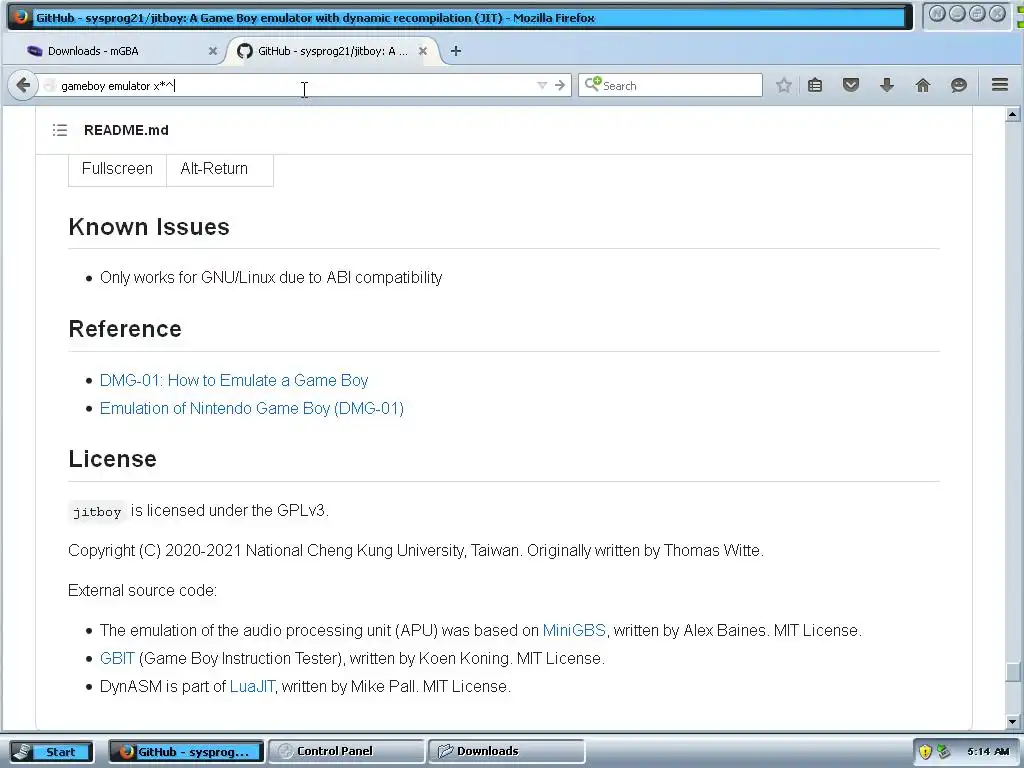Click the GitHub - sysprog taskbar button
1024x768 pixels.
click(x=186, y=752)
